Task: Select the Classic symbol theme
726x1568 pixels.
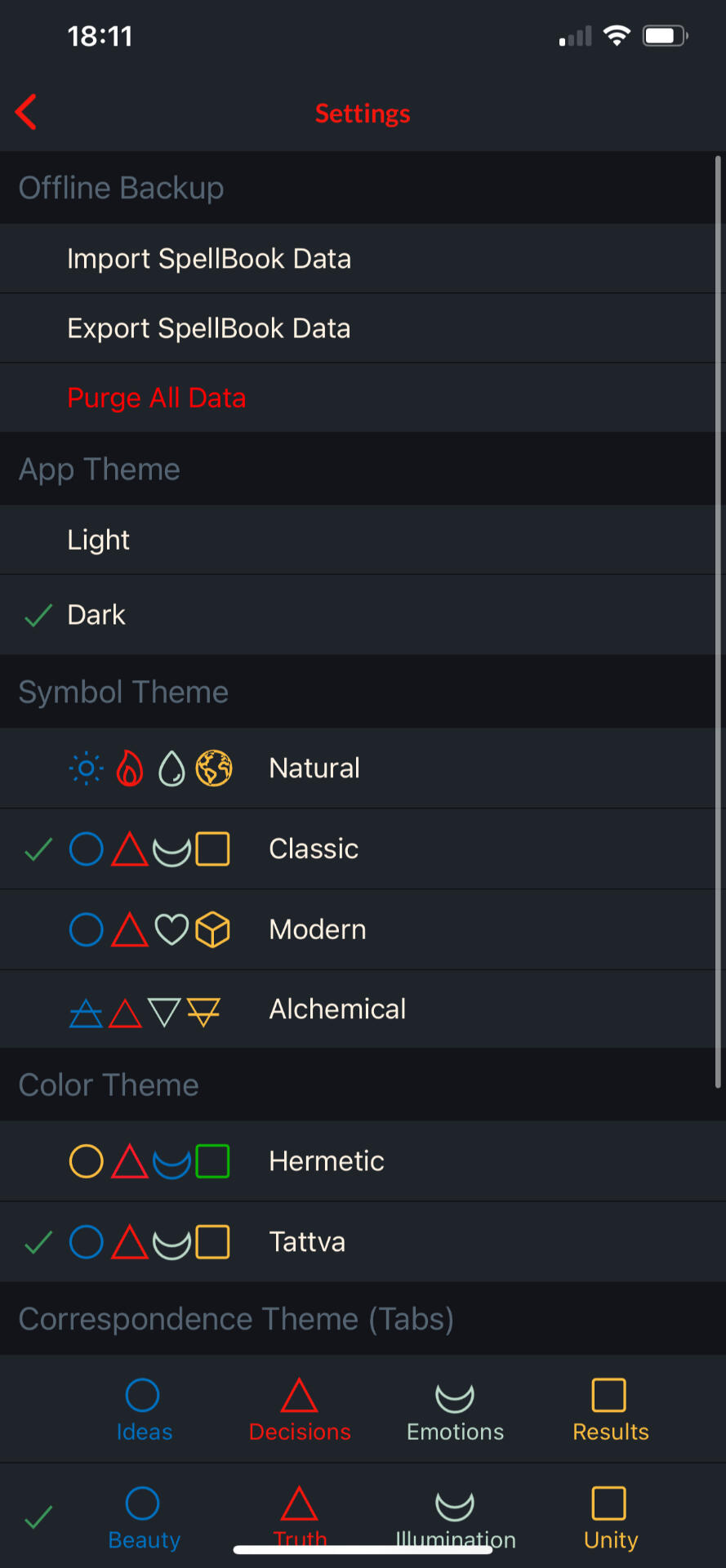Action: [363, 849]
